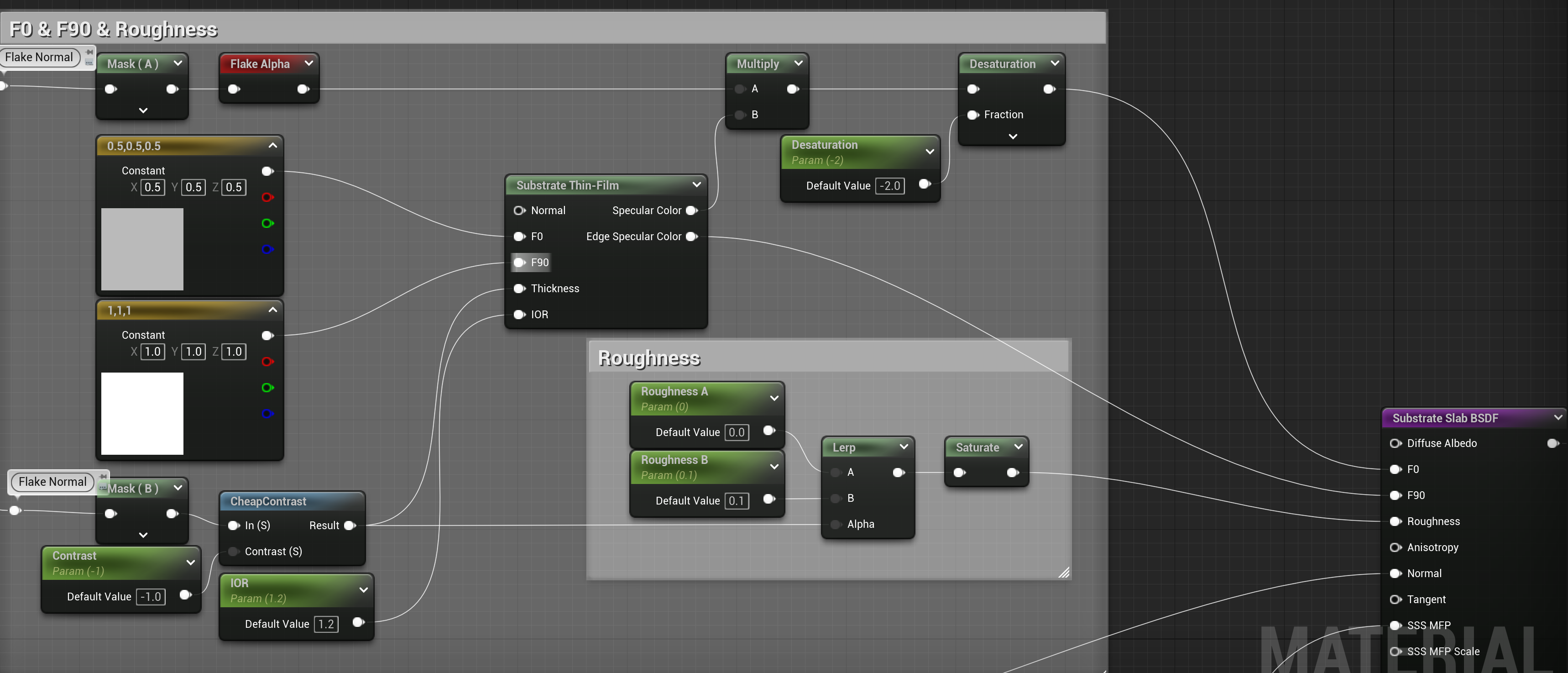Click red channel output pin of 0.5 constant

[267, 197]
